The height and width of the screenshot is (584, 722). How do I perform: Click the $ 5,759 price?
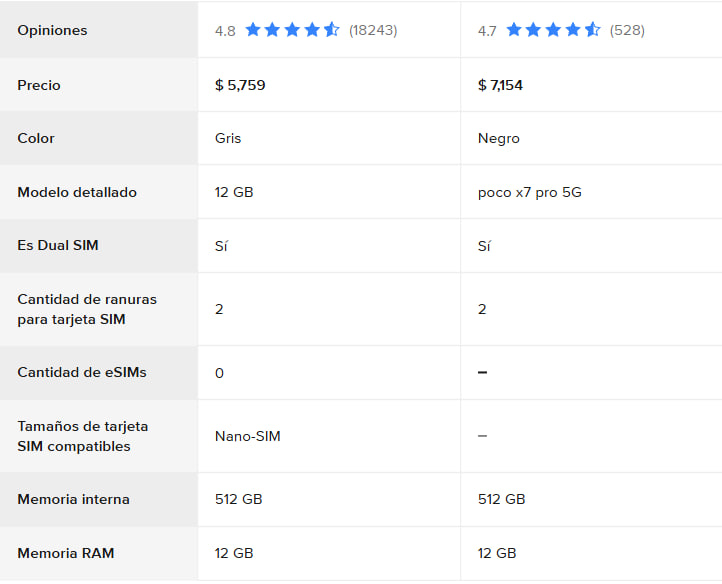[240, 85]
